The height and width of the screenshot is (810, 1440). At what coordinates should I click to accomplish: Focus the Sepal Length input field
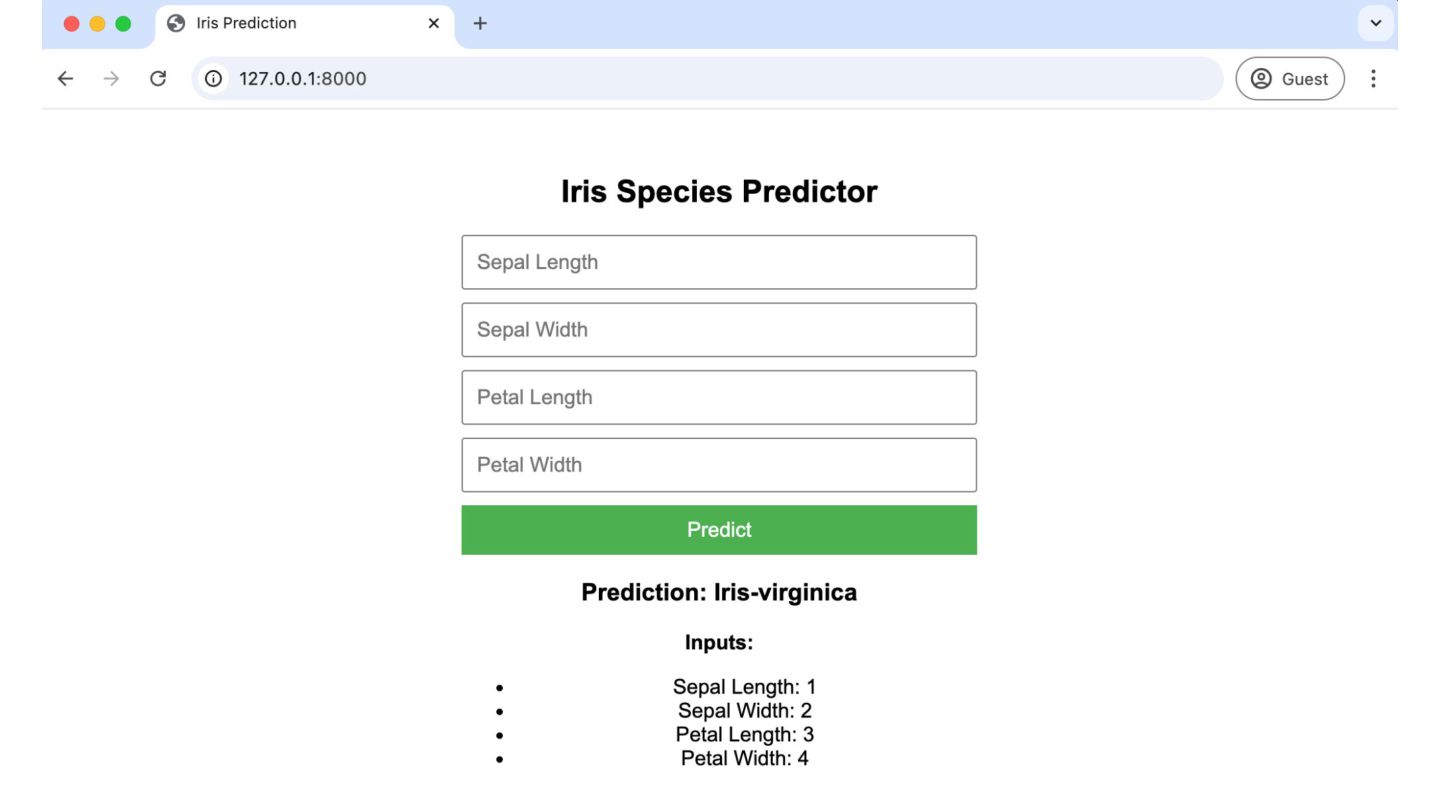point(718,262)
